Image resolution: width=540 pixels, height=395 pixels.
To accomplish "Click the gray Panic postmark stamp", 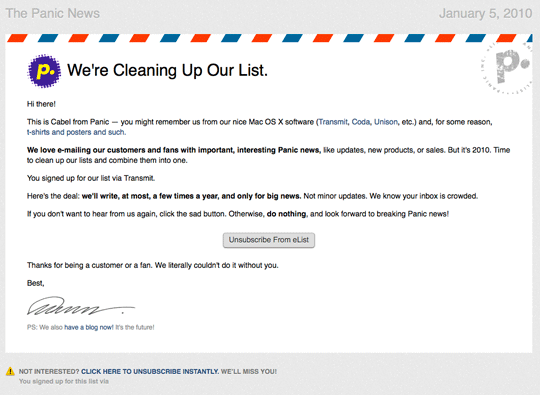I will (507, 67).
